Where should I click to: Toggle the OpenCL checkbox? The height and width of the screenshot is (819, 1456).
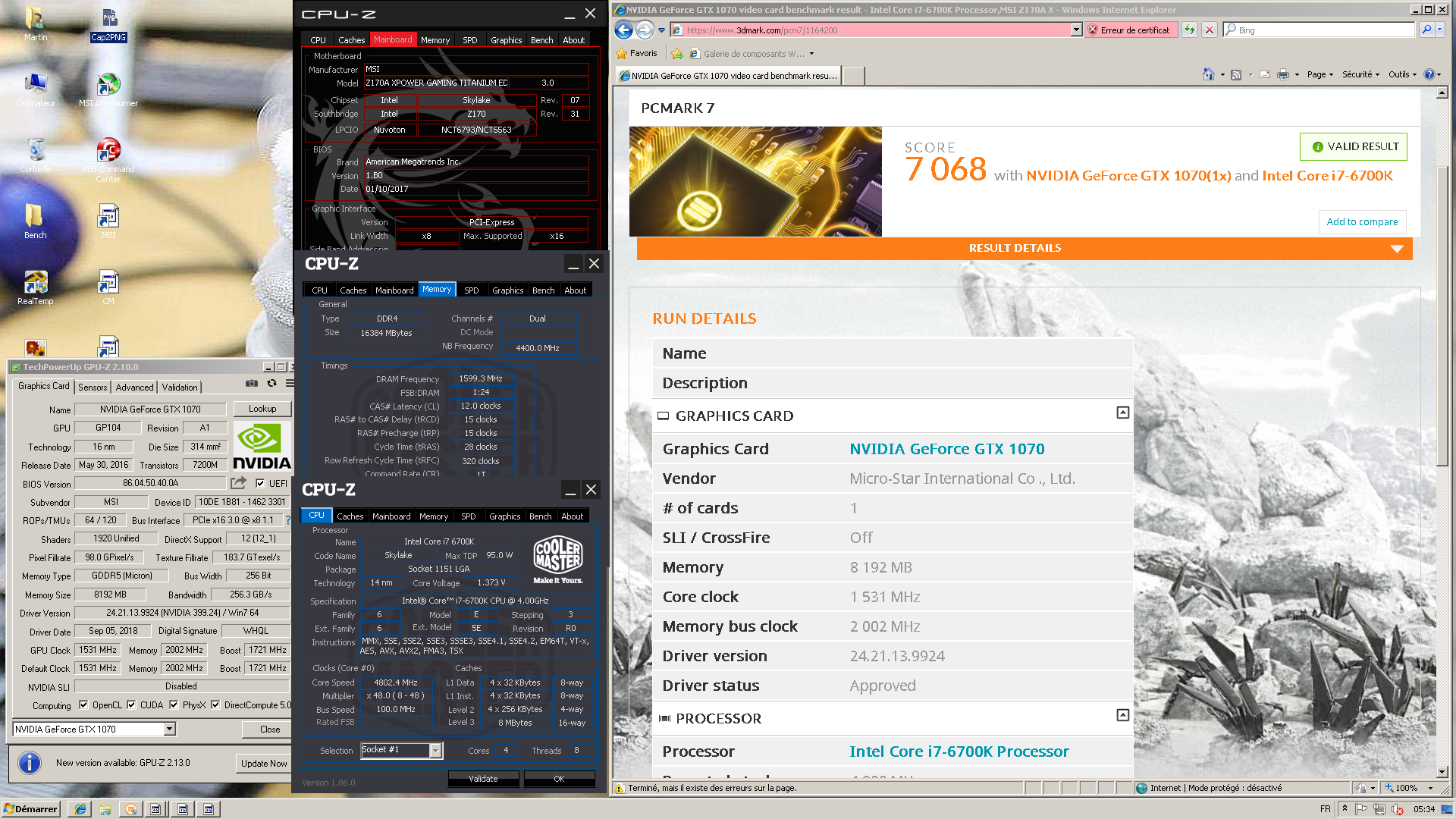83,704
